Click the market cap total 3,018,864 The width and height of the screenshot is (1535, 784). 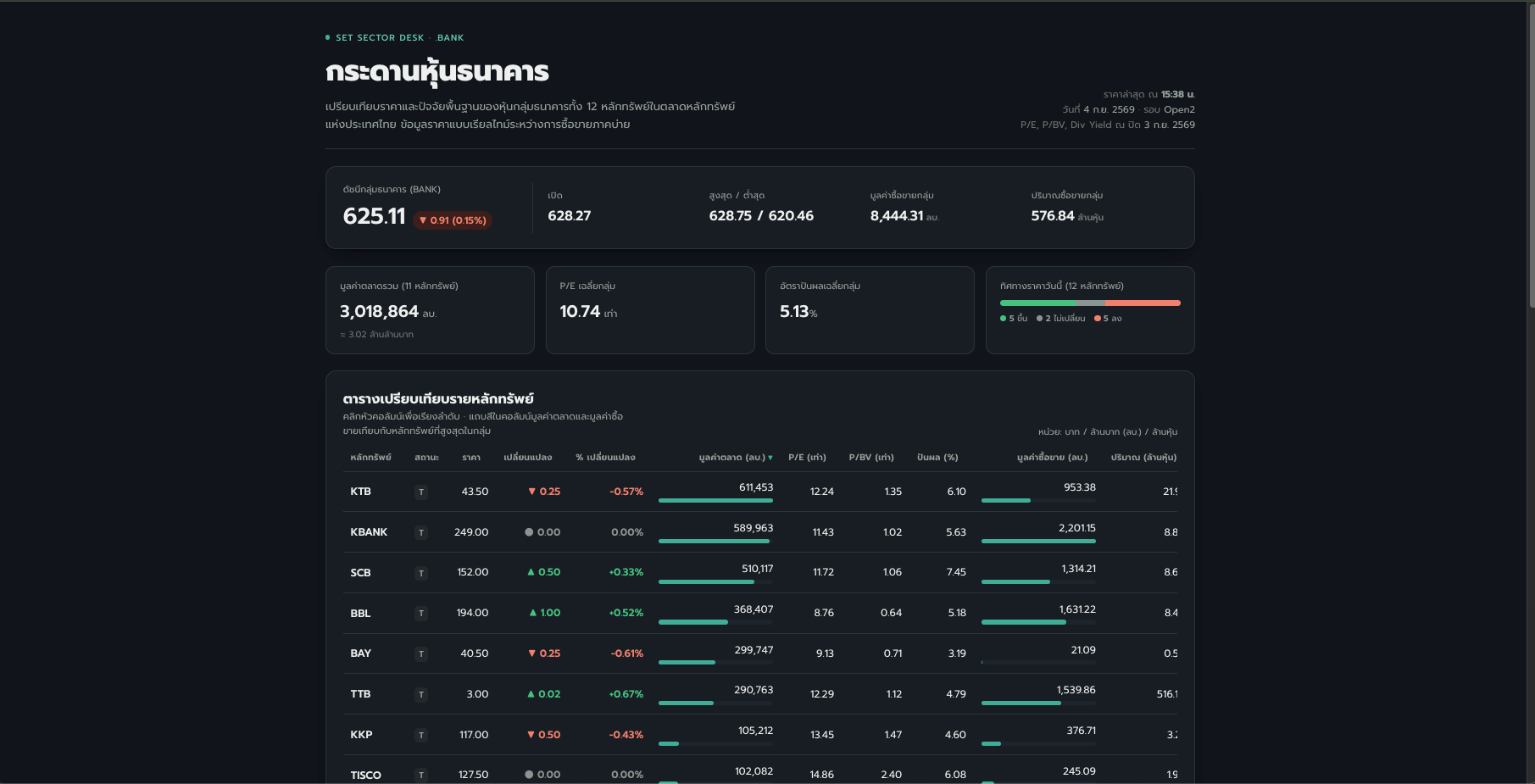(379, 312)
